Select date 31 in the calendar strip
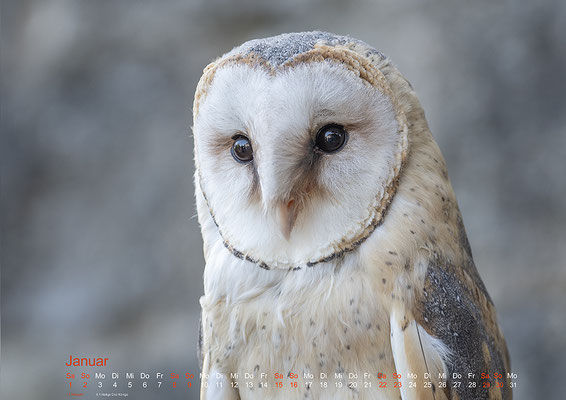This screenshot has width=566, height=400. point(513,385)
